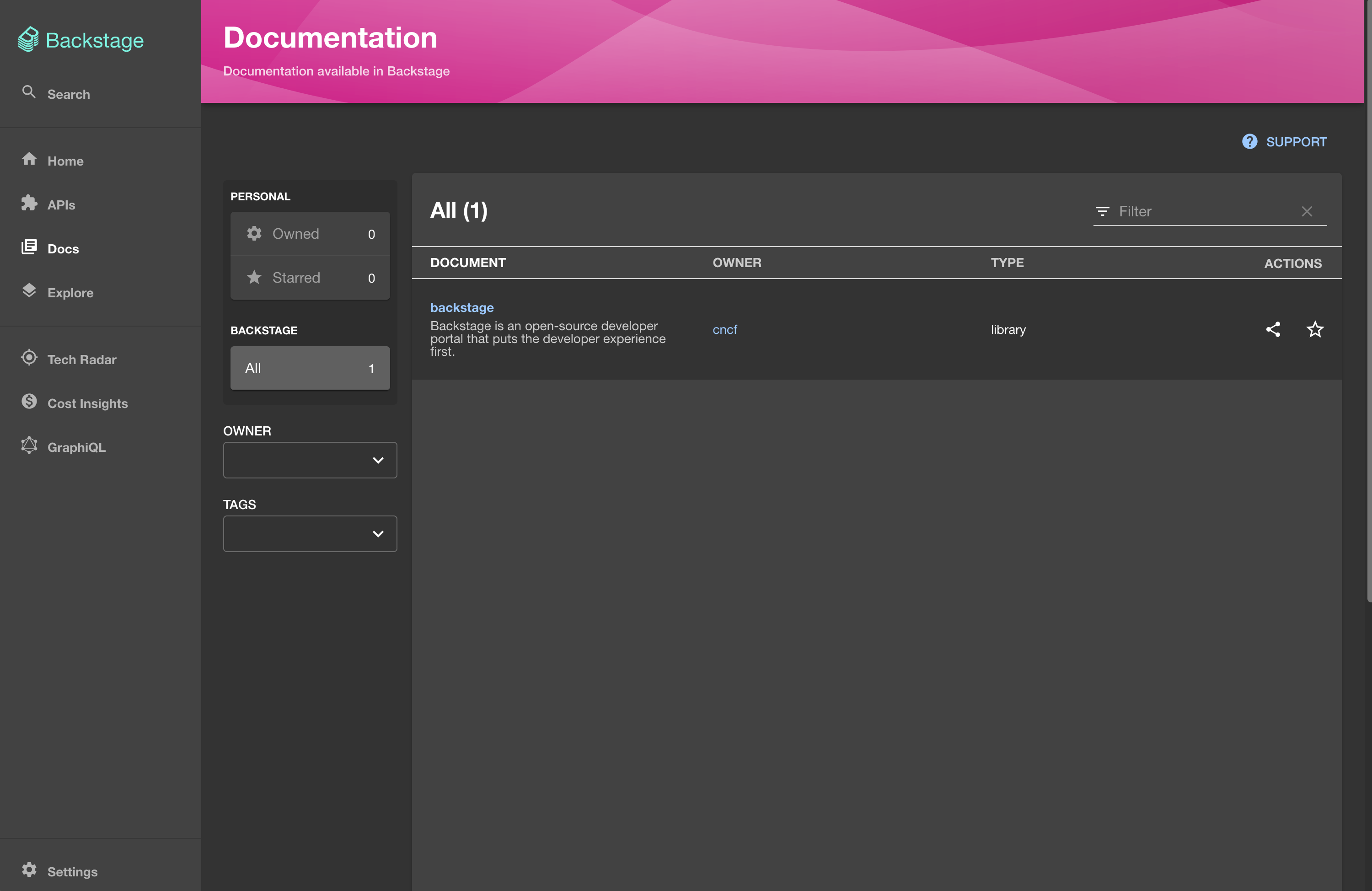The height and width of the screenshot is (891, 1372).
Task: Open the Tags dropdown
Action: click(310, 533)
